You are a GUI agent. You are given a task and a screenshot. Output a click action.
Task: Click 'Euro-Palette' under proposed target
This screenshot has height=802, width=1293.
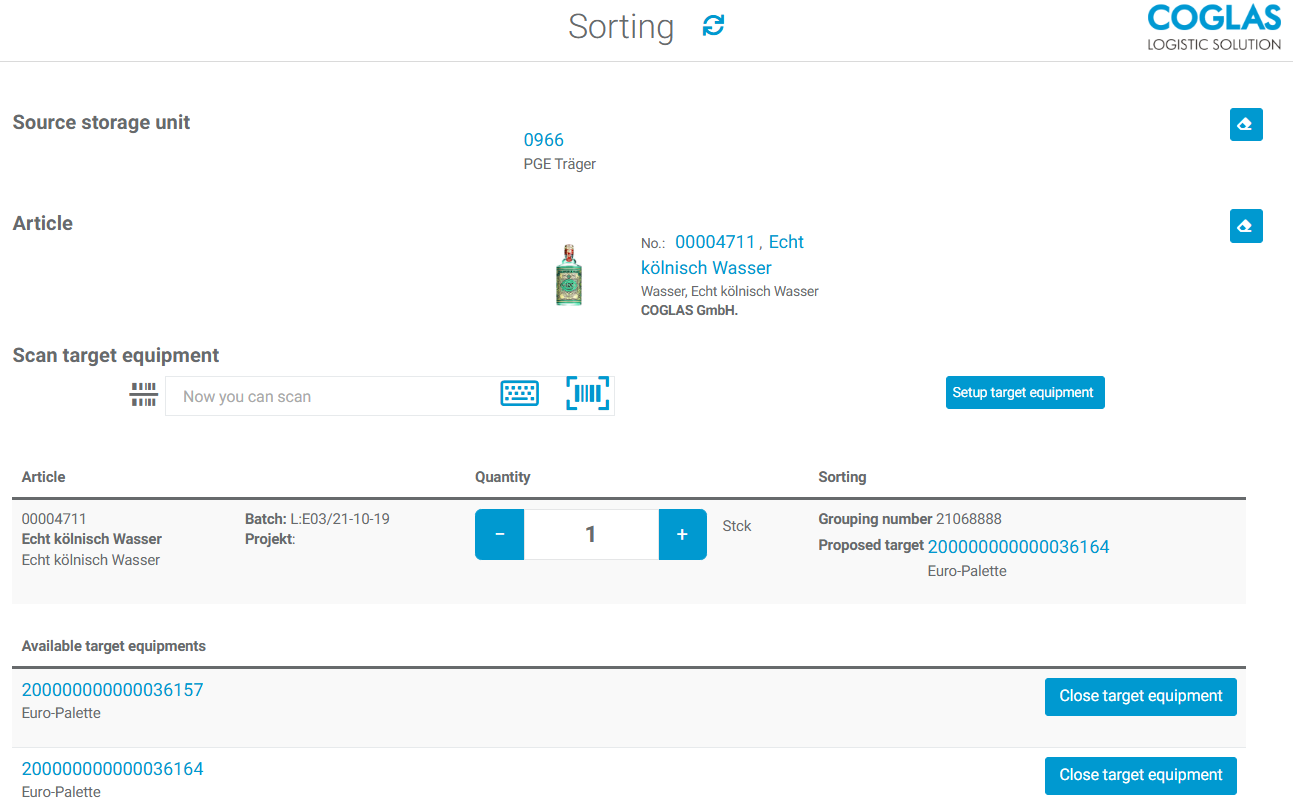point(967,571)
